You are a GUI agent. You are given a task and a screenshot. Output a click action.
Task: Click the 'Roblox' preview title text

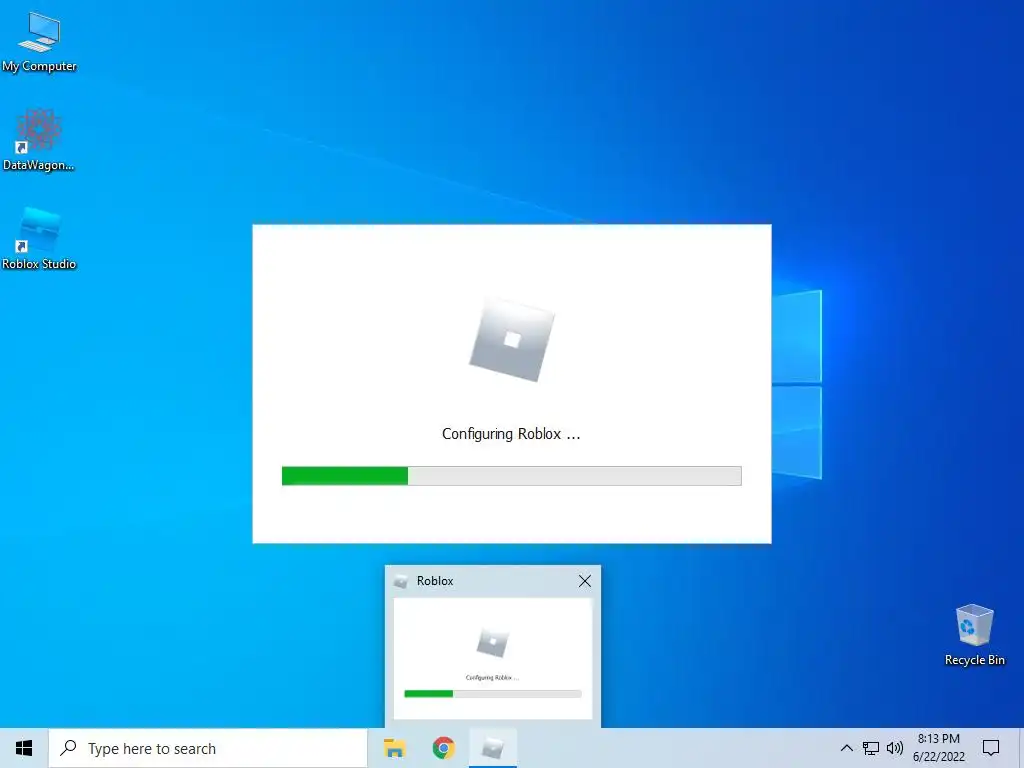click(x=435, y=581)
